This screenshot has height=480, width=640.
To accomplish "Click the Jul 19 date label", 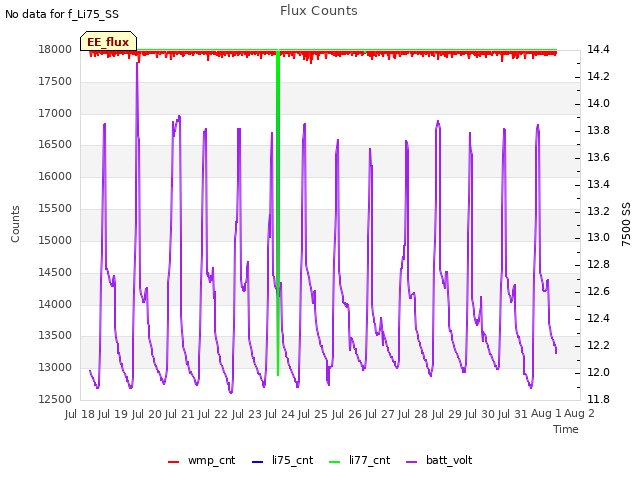I will click(x=113, y=414).
